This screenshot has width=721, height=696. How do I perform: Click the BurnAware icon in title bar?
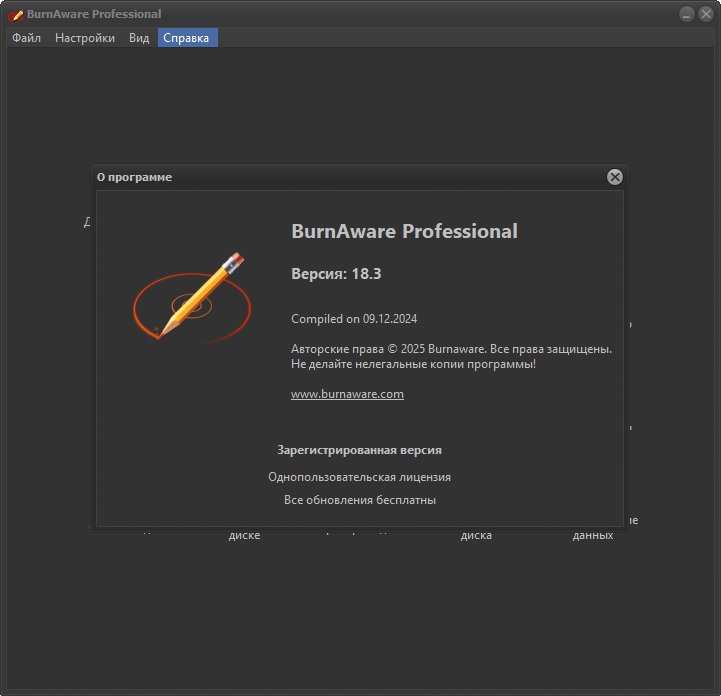tap(15, 15)
